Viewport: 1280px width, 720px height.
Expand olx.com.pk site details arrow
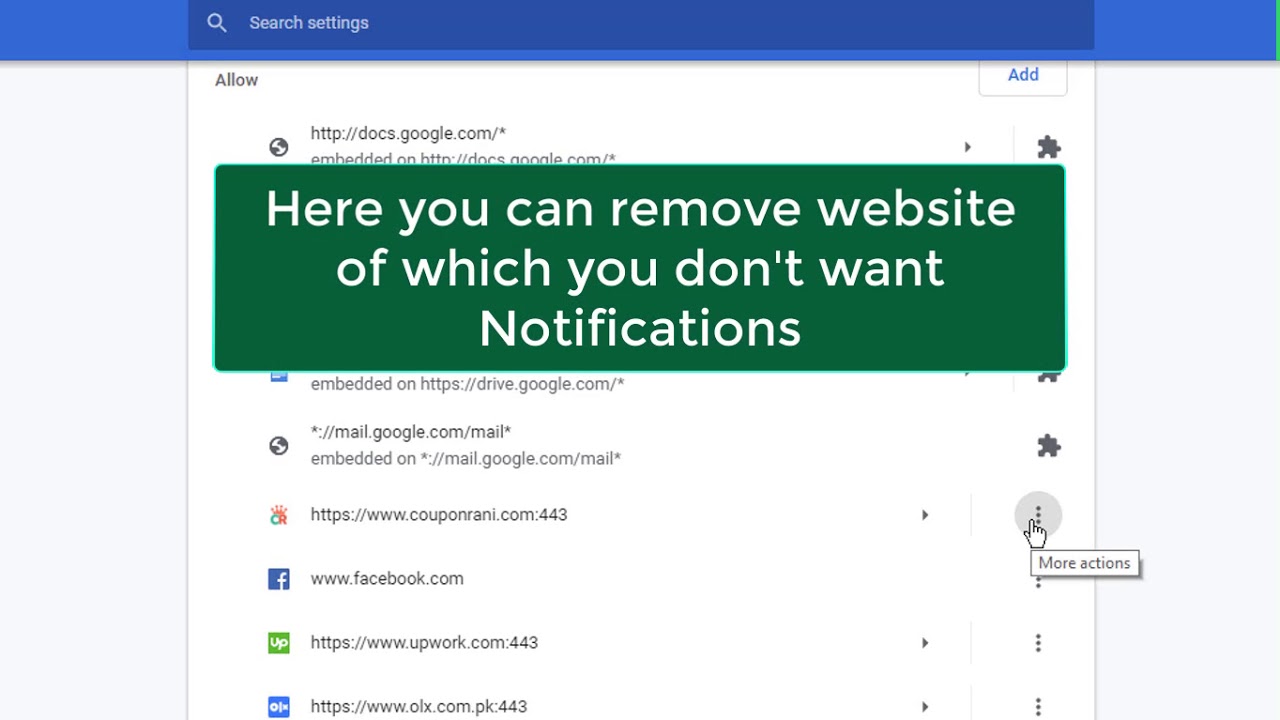coord(925,707)
